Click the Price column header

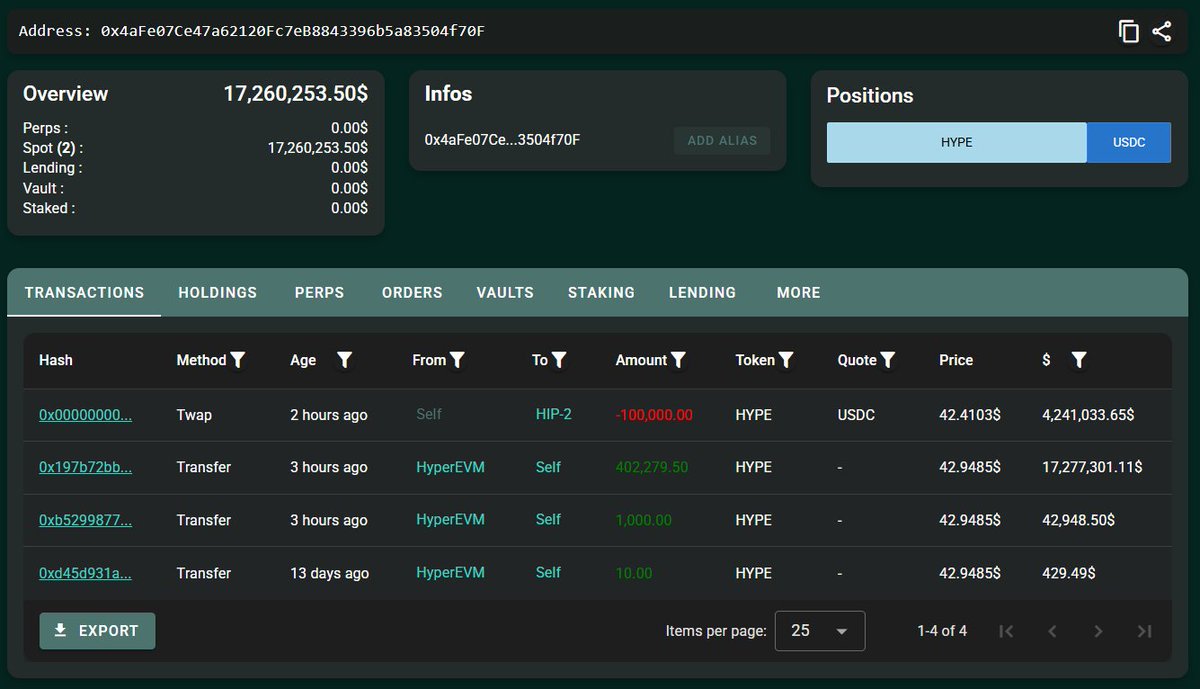click(956, 360)
